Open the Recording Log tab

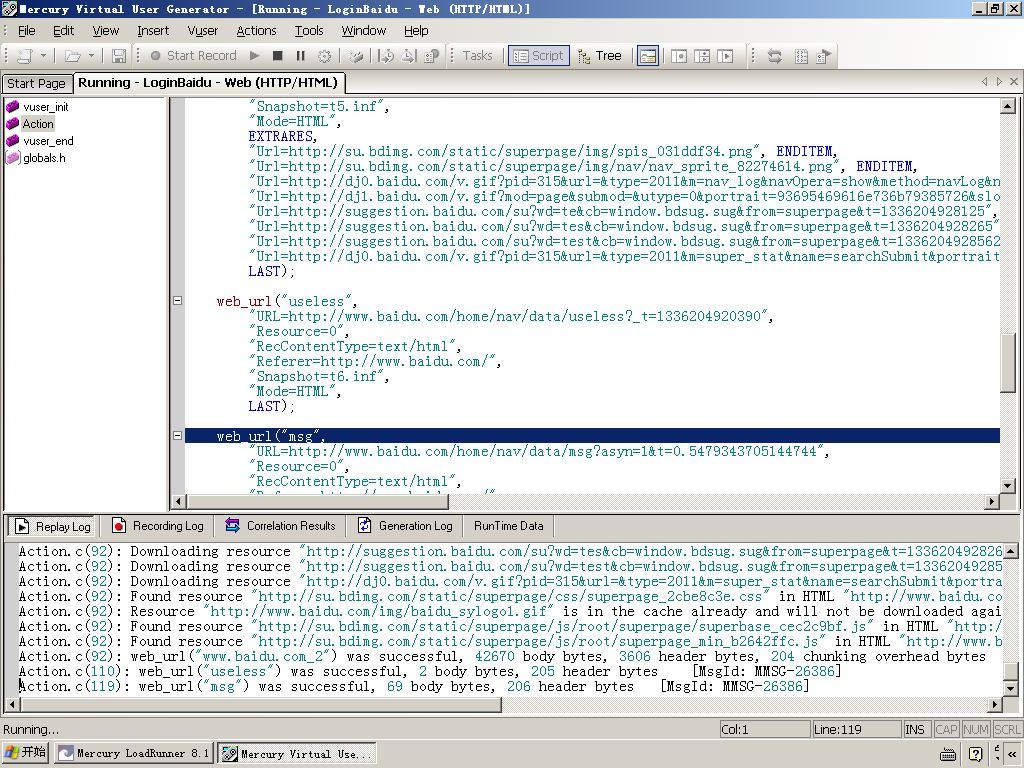point(157,526)
